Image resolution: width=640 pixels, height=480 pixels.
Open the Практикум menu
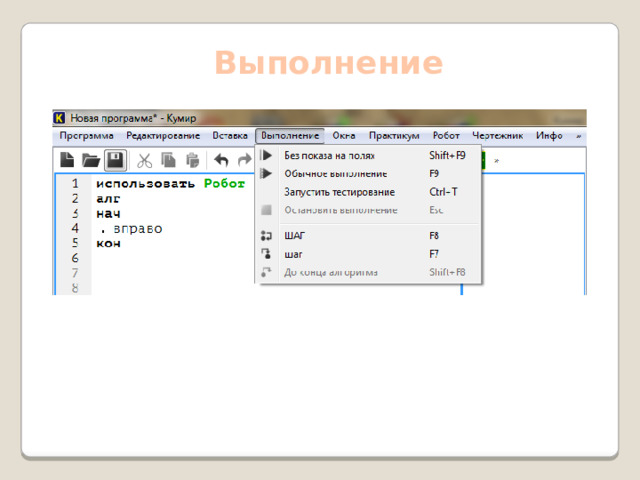coord(394,136)
